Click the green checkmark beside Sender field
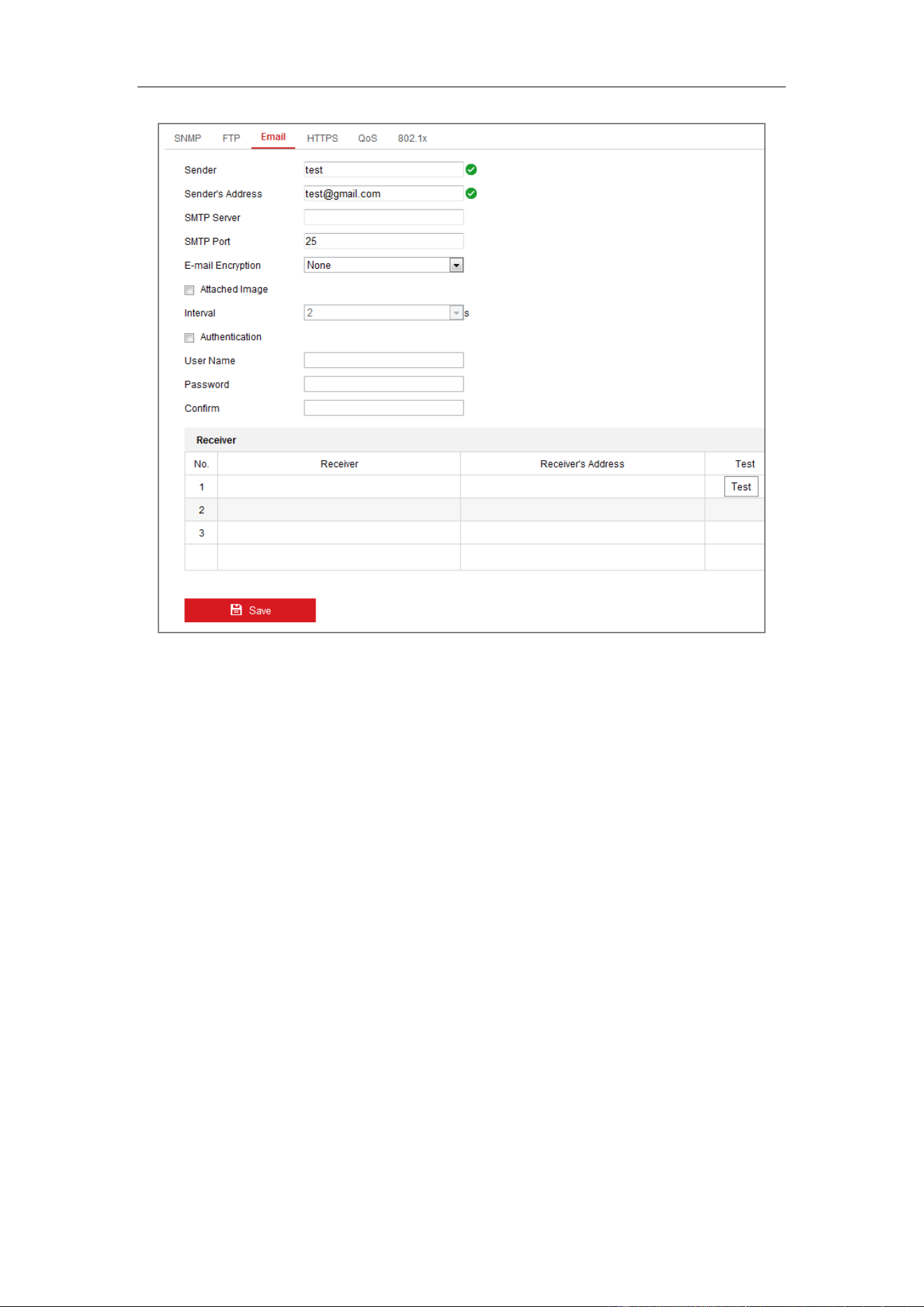924x1307 pixels. coord(471,170)
